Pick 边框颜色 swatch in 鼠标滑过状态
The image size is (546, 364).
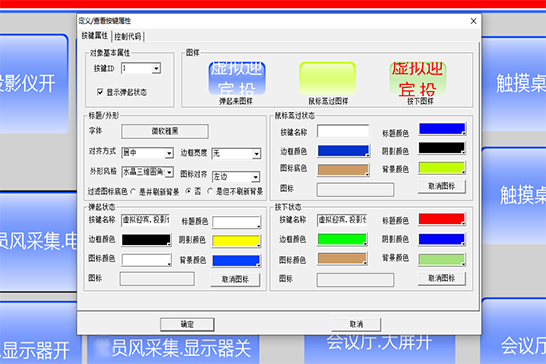click(x=343, y=151)
